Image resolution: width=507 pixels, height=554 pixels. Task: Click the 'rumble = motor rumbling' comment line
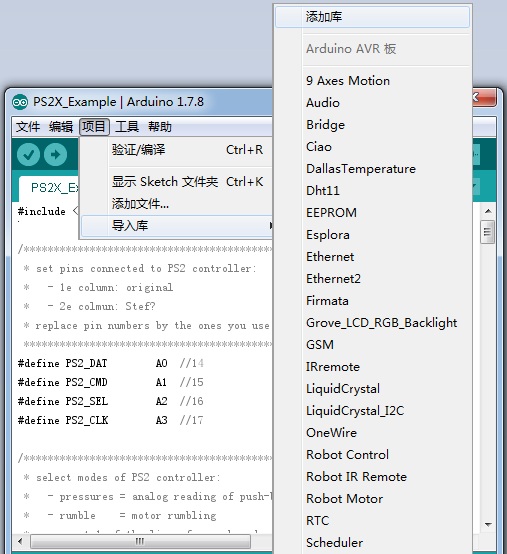(x=120, y=516)
